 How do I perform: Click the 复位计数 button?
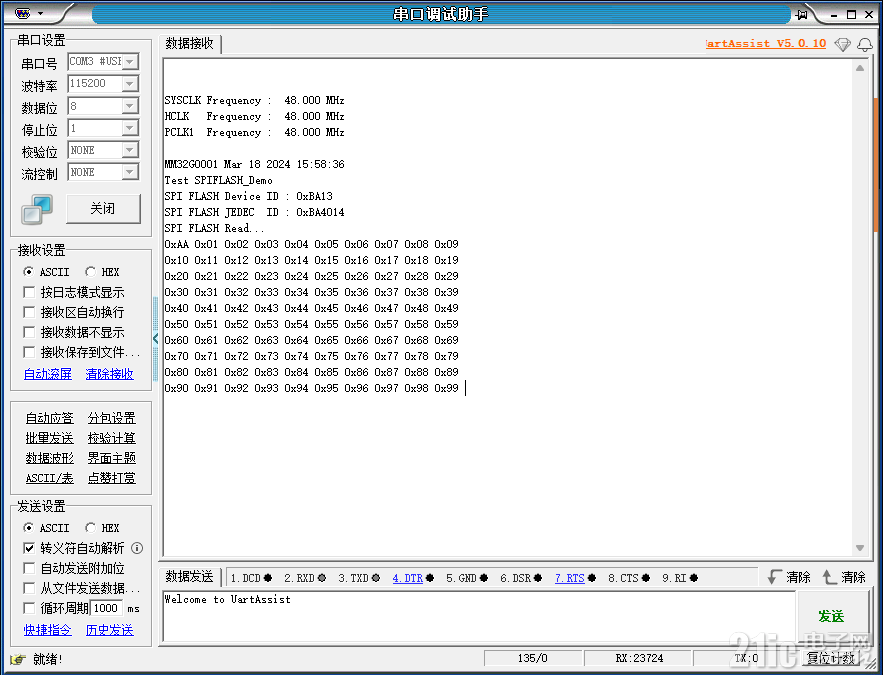831,658
